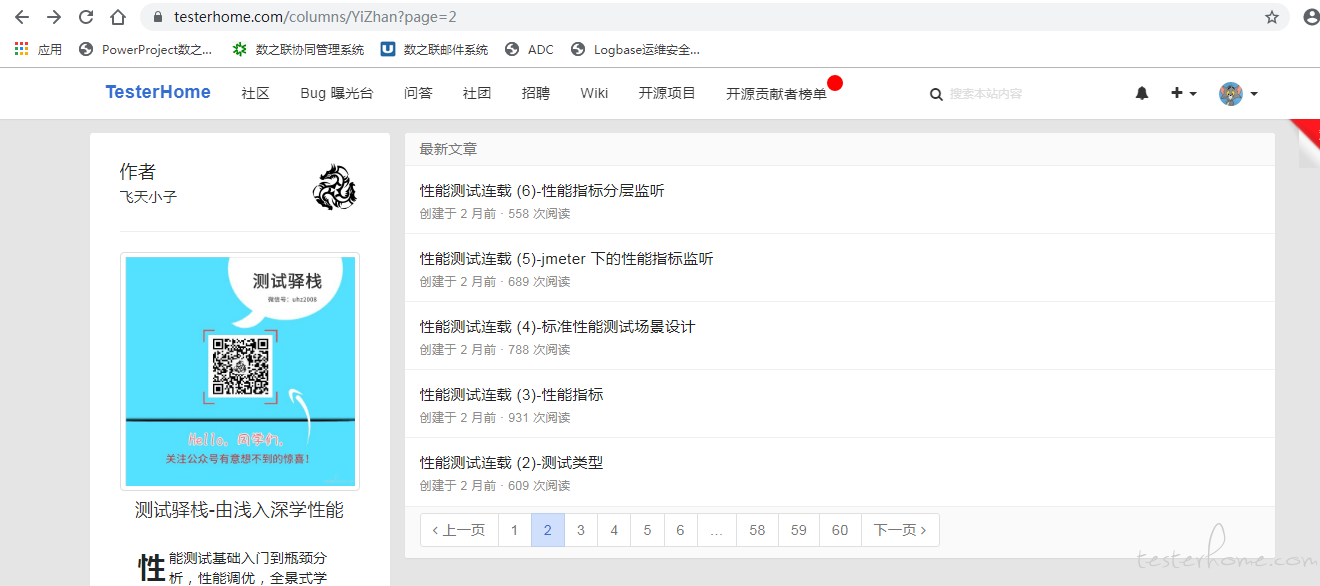
Task: Click the lock icon in address bar
Action: 157,17
